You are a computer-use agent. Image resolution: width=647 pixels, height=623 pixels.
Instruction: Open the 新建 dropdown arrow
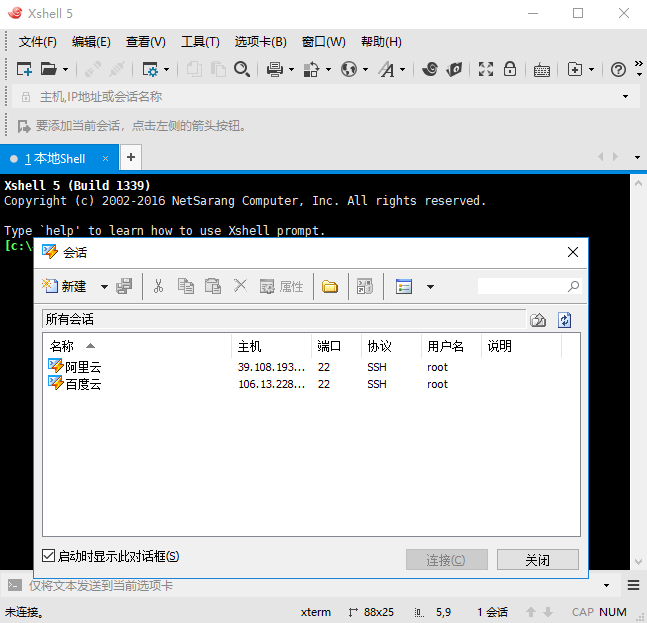pyautogui.click(x=104, y=287)
